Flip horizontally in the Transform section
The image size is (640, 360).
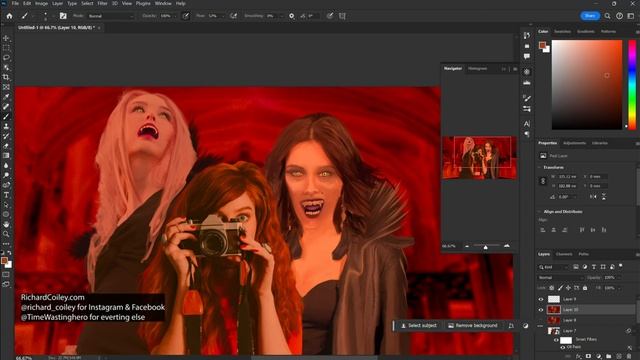(x=593, y=197)
